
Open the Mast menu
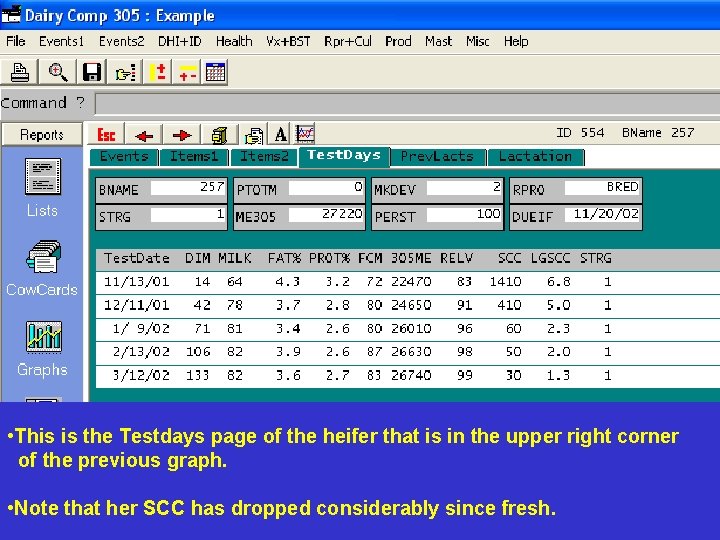pyautogui.click(x=438, y=41)
